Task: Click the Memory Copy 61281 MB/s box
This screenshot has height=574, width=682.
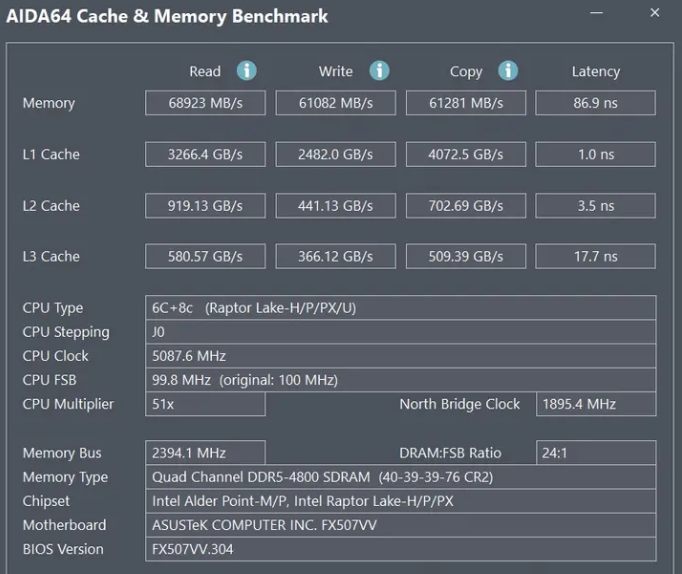Action: click(x=465, y=103)
